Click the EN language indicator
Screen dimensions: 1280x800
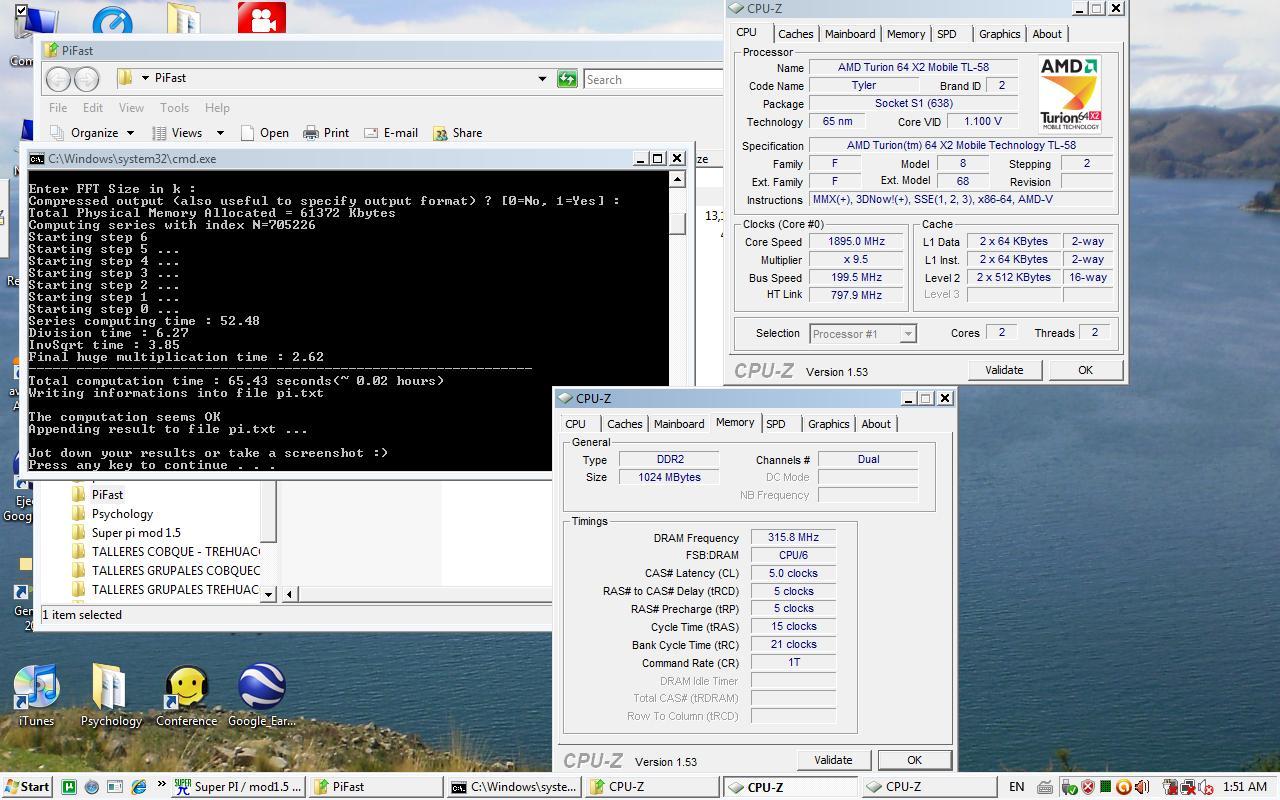pos(1016,787)
